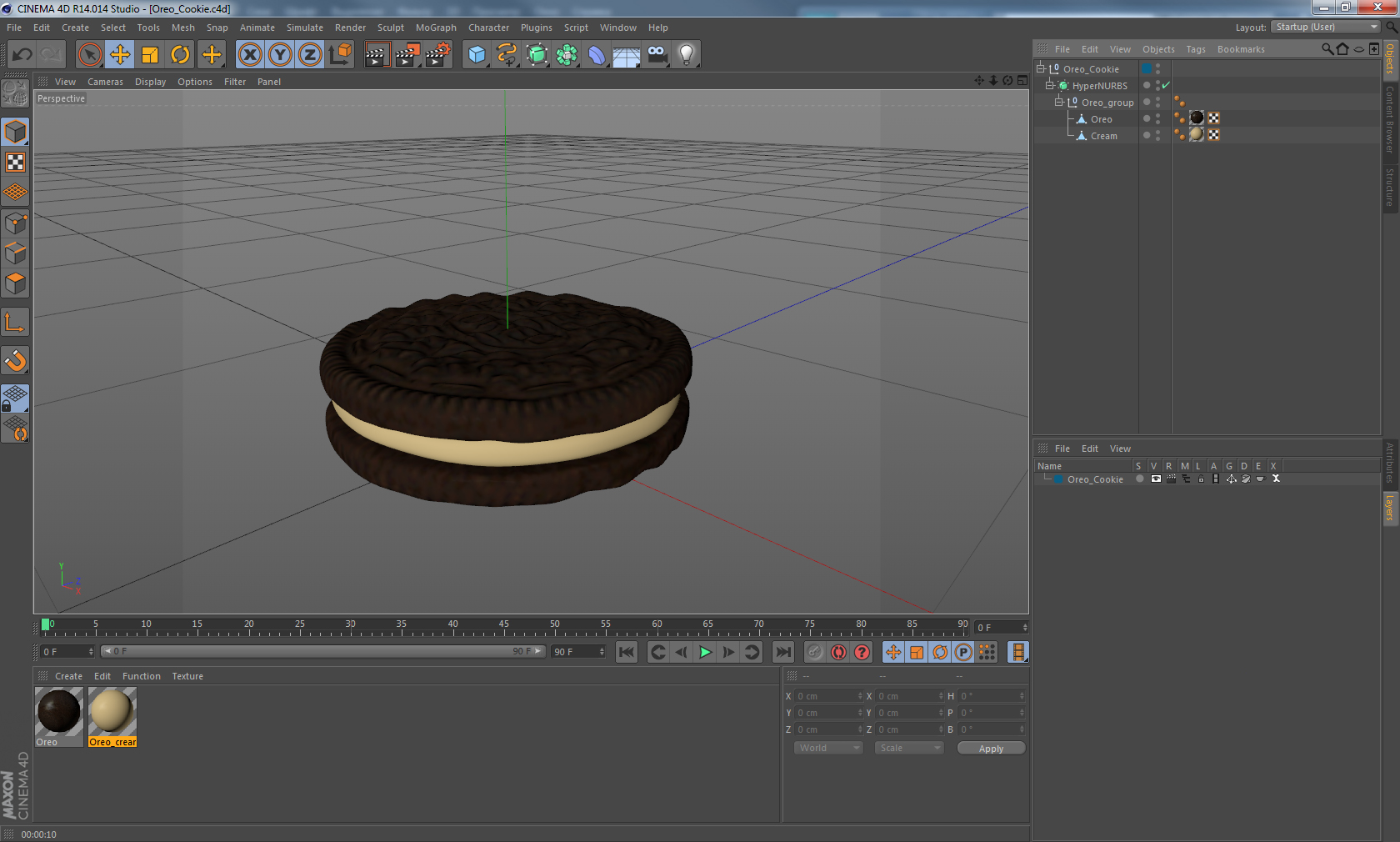Enable the Axis tool

pos(16,322)
